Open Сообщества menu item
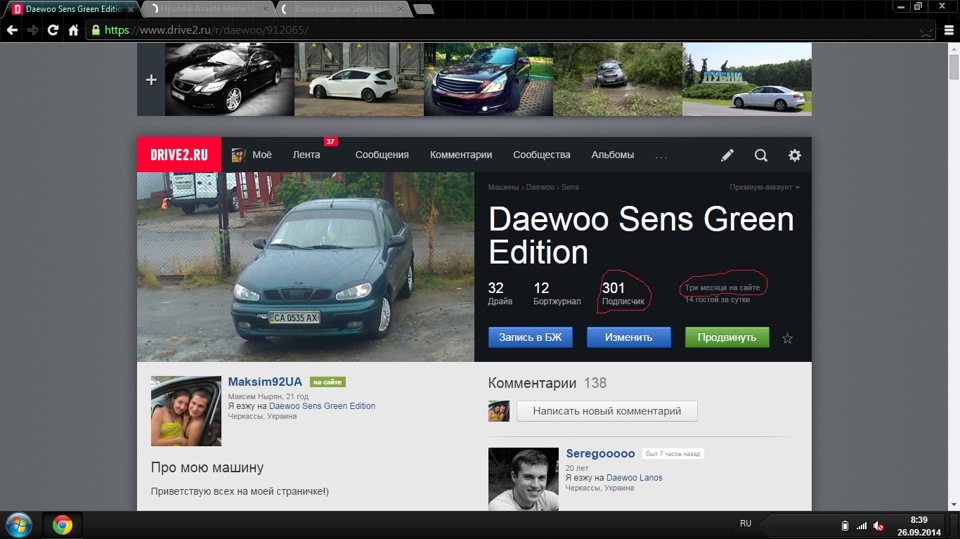 point(542,155)
